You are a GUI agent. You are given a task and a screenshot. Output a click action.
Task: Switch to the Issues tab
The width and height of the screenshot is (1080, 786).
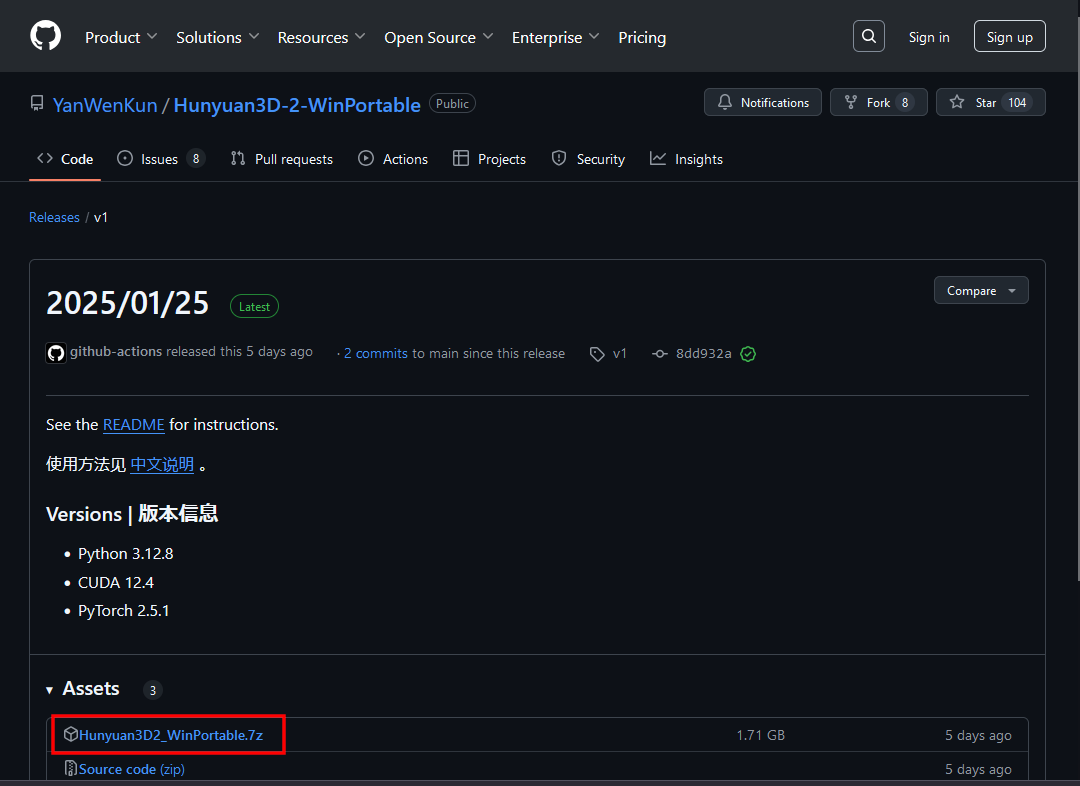tap(156, 158)
